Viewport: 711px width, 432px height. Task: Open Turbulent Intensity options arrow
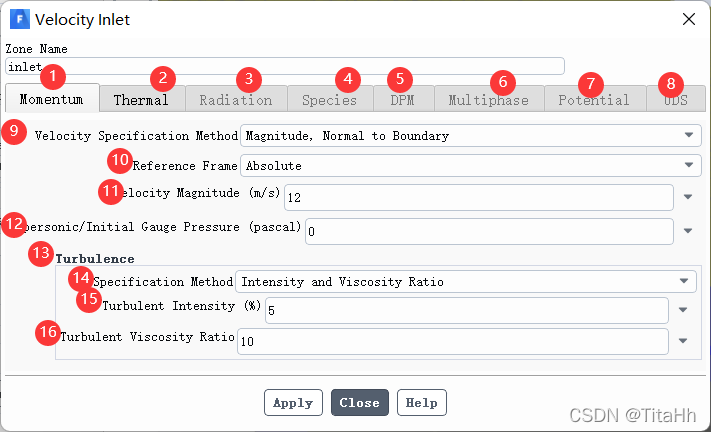click(683, 311)
